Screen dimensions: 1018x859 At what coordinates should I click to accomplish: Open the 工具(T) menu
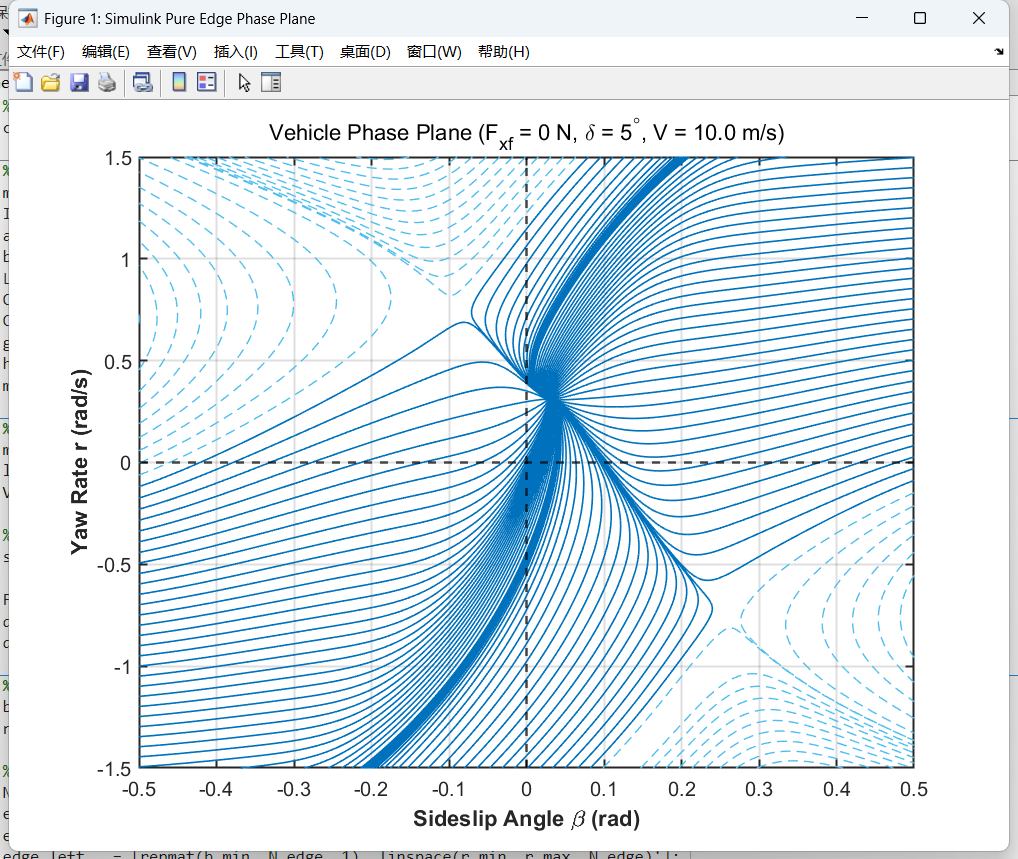click(x=299, y=52)
